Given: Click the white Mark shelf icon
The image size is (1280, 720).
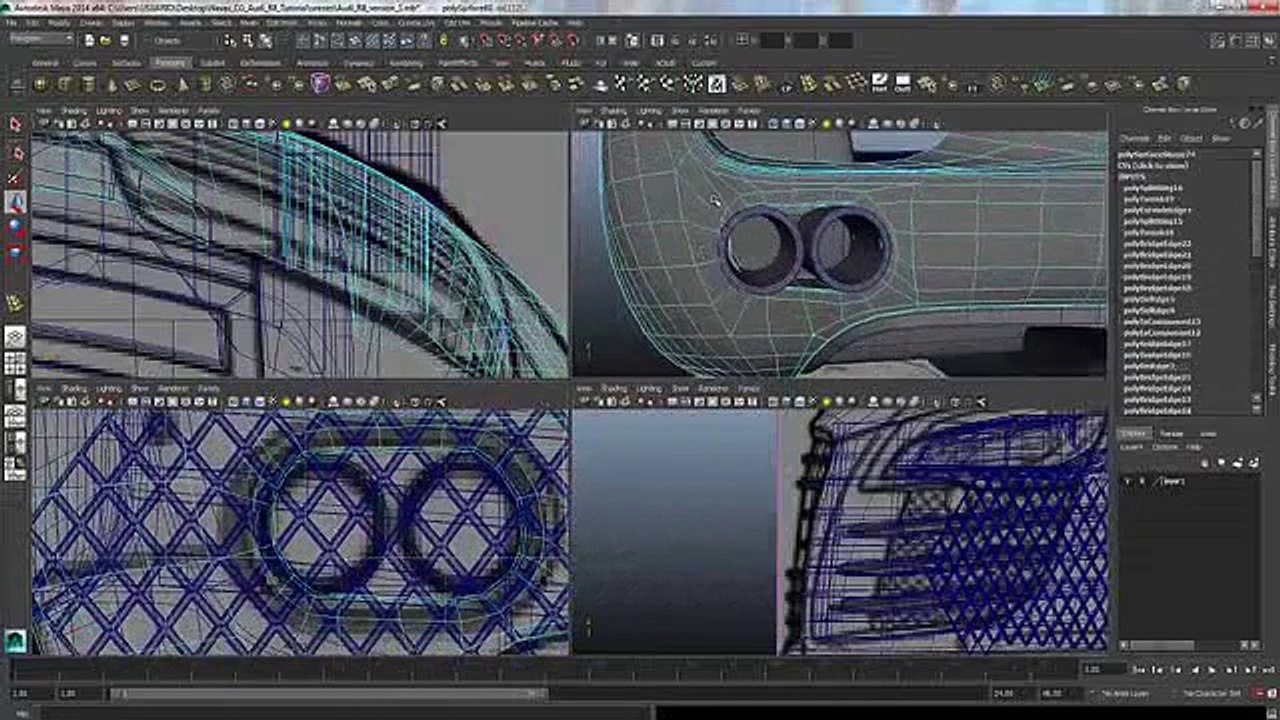Looking at the screenshot, I should (879, 84).
